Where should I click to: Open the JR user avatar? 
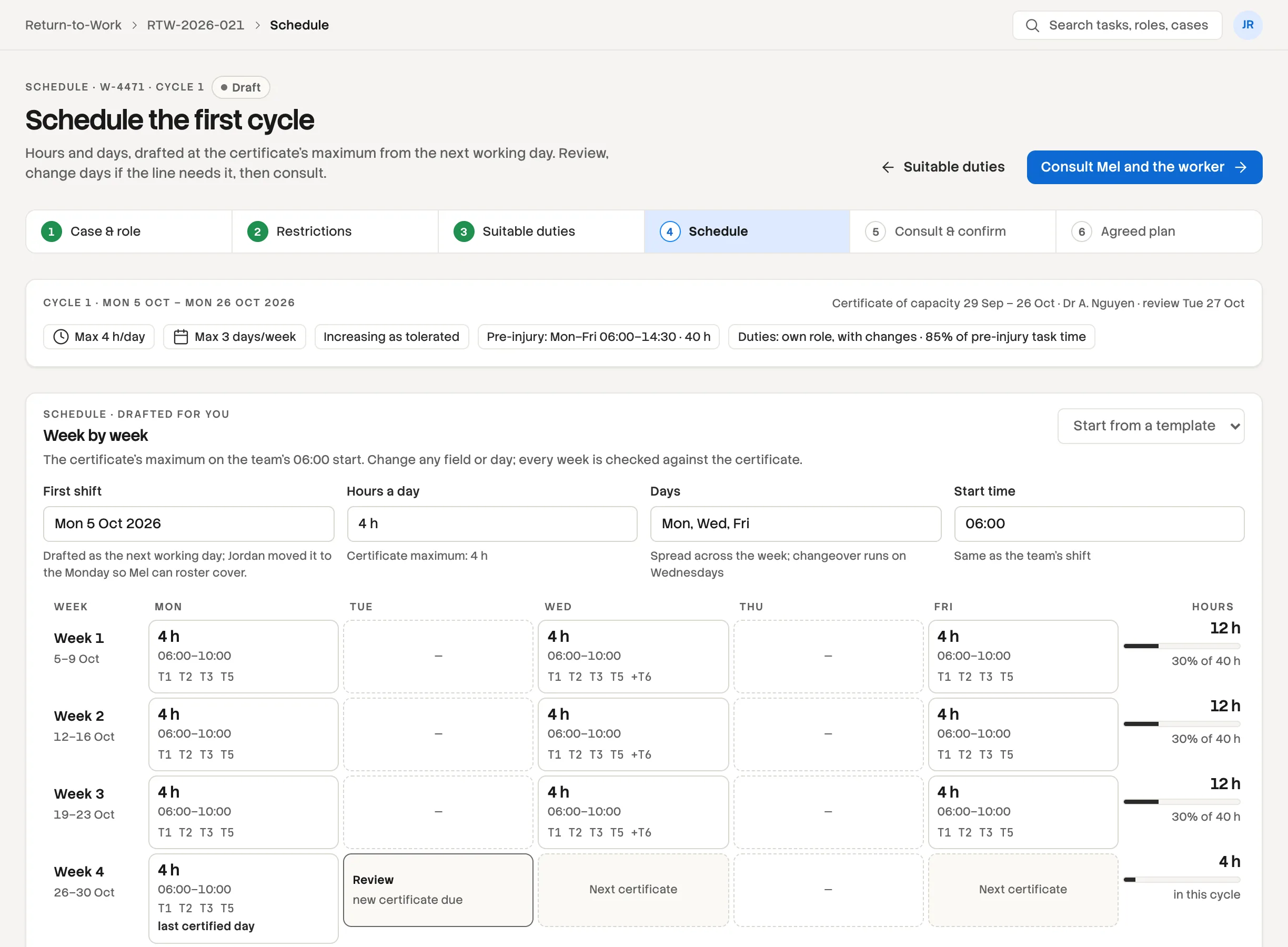[x=1247, y=25]
